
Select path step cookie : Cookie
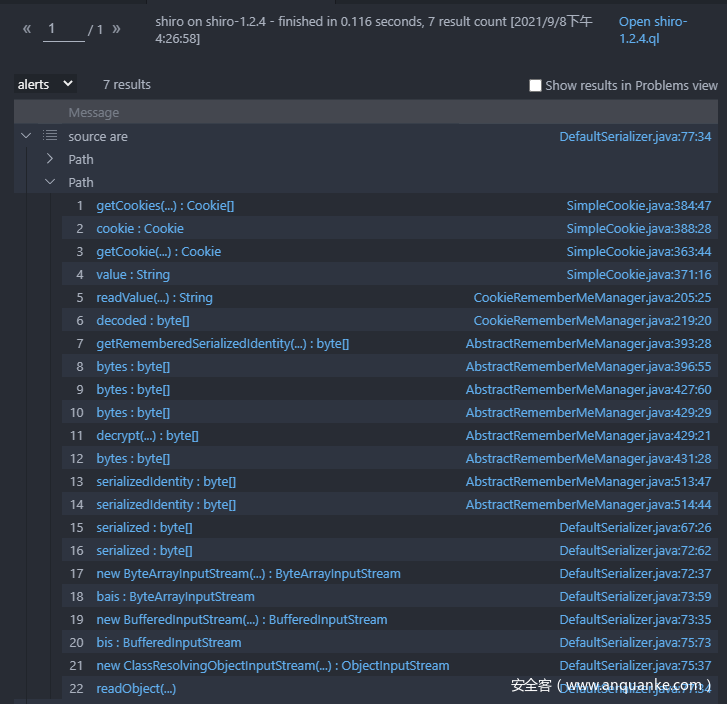coord(140,229)
